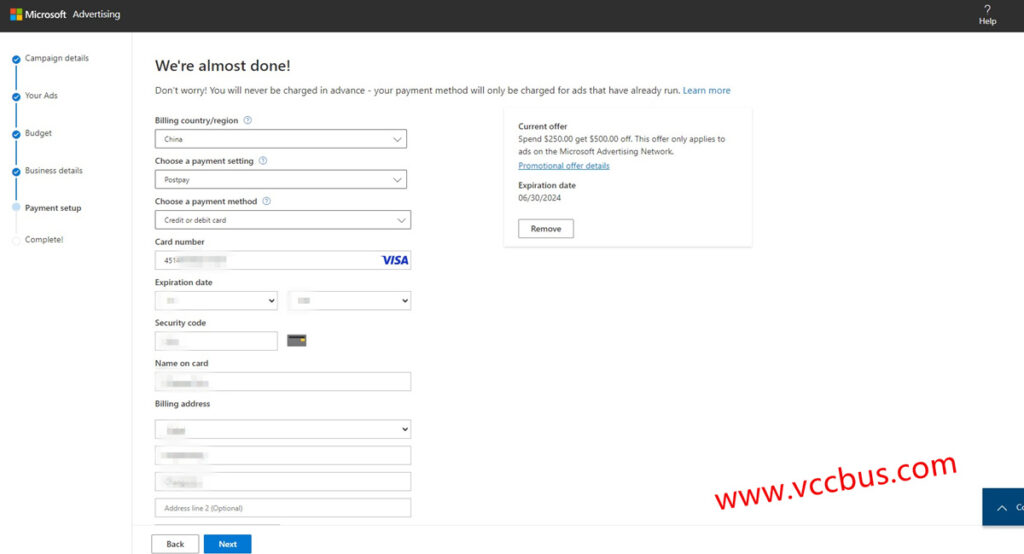Go to Business details step
Screen dimensions: 1024x554
pyautogui.click(x=53, y=171)
